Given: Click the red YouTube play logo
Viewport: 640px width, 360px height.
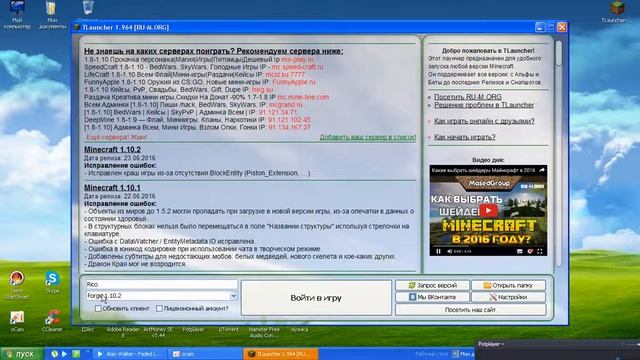Looking at the screenshot, I should pos(489,211).
